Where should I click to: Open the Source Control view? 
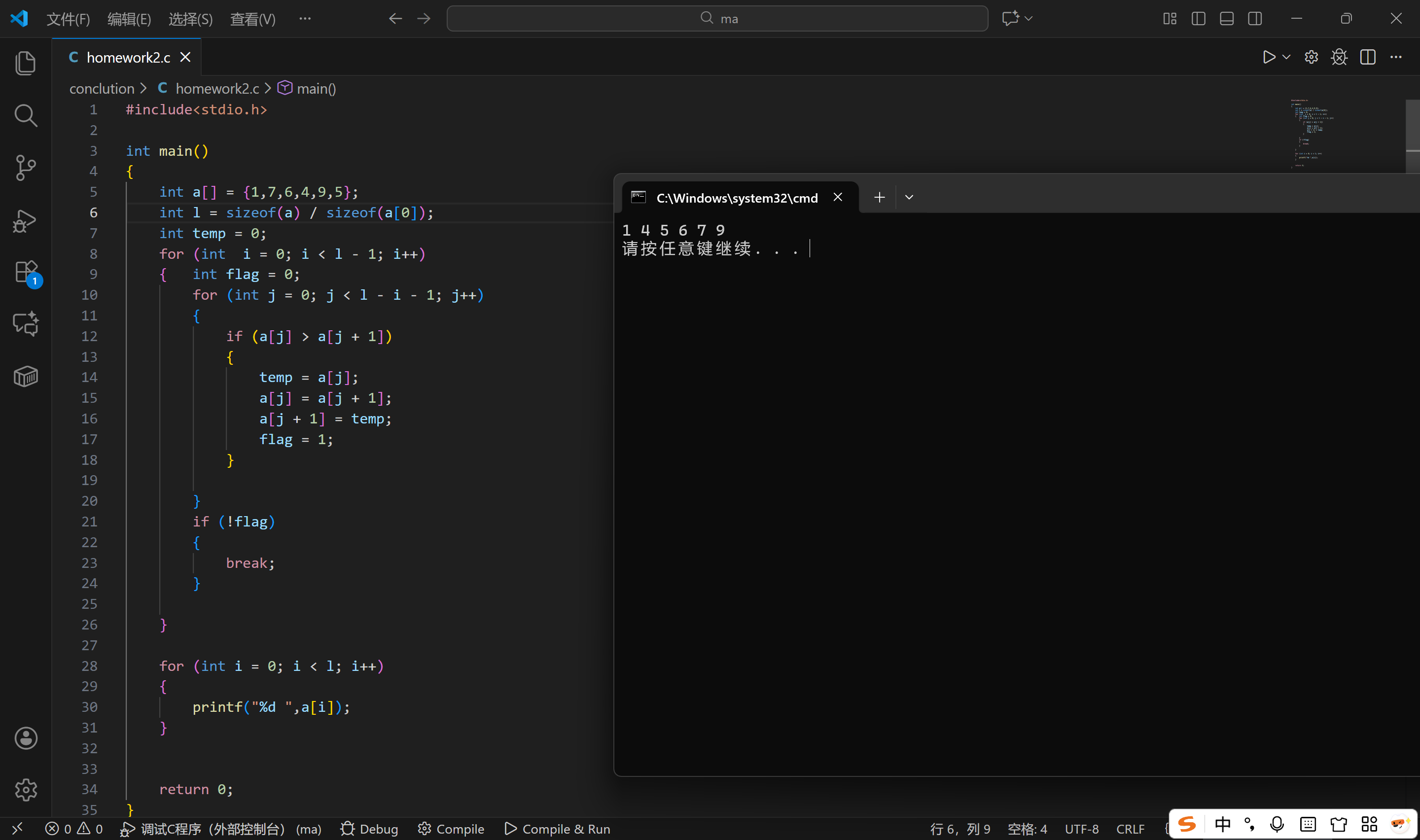(x=26, y=168)
